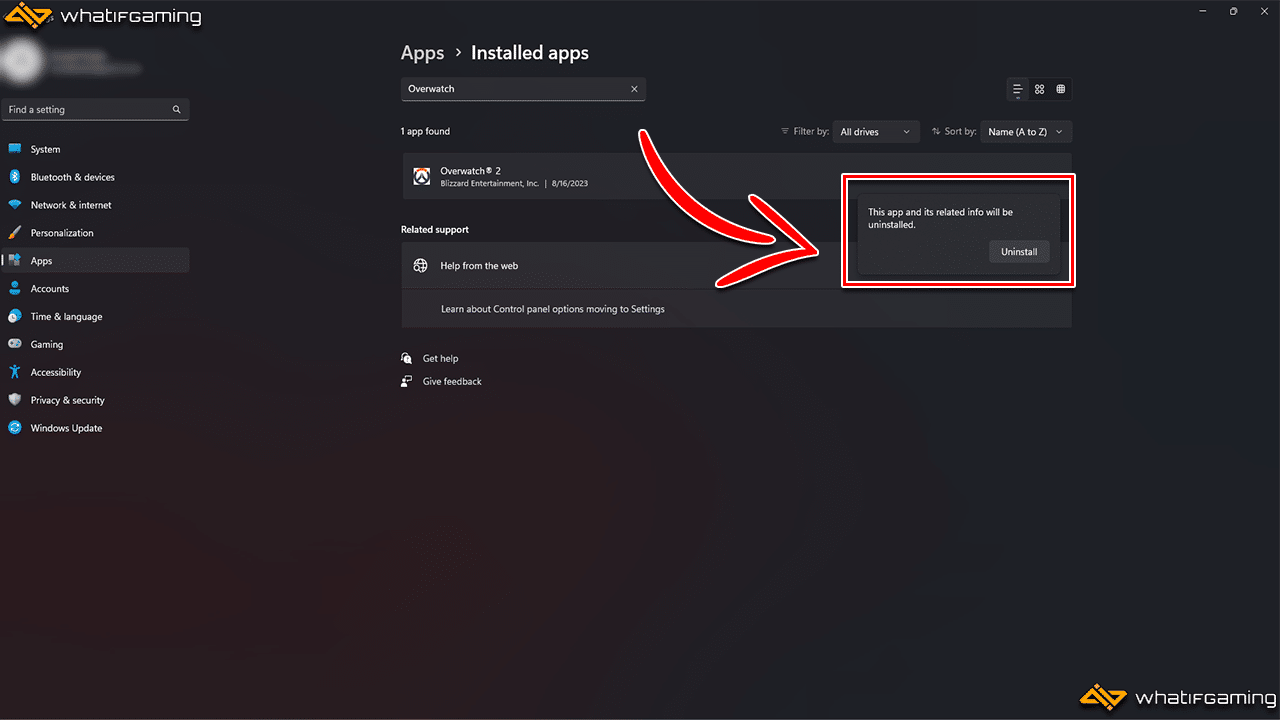Image resolution: width=1280 pixels, height=720 pixels.
Task: Click the Overwatch 2 app logo
Action: point(422,177)
